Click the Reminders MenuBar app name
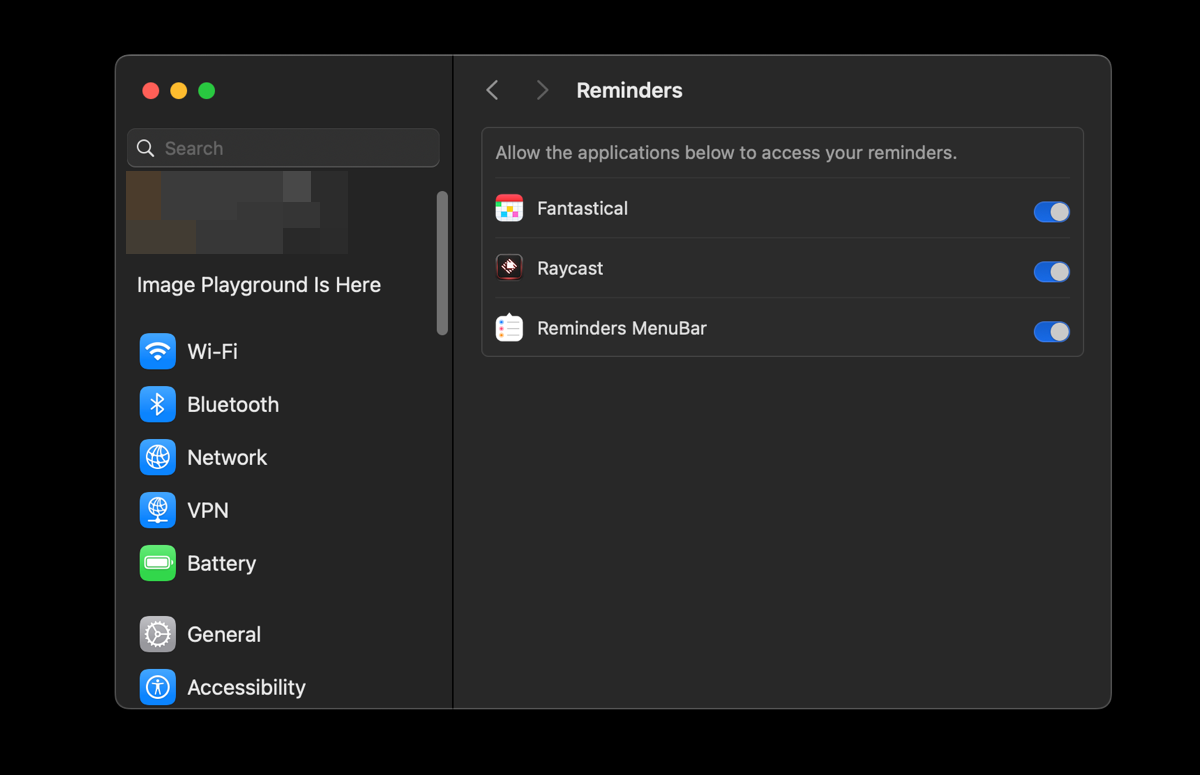 [x=622, y=328]
